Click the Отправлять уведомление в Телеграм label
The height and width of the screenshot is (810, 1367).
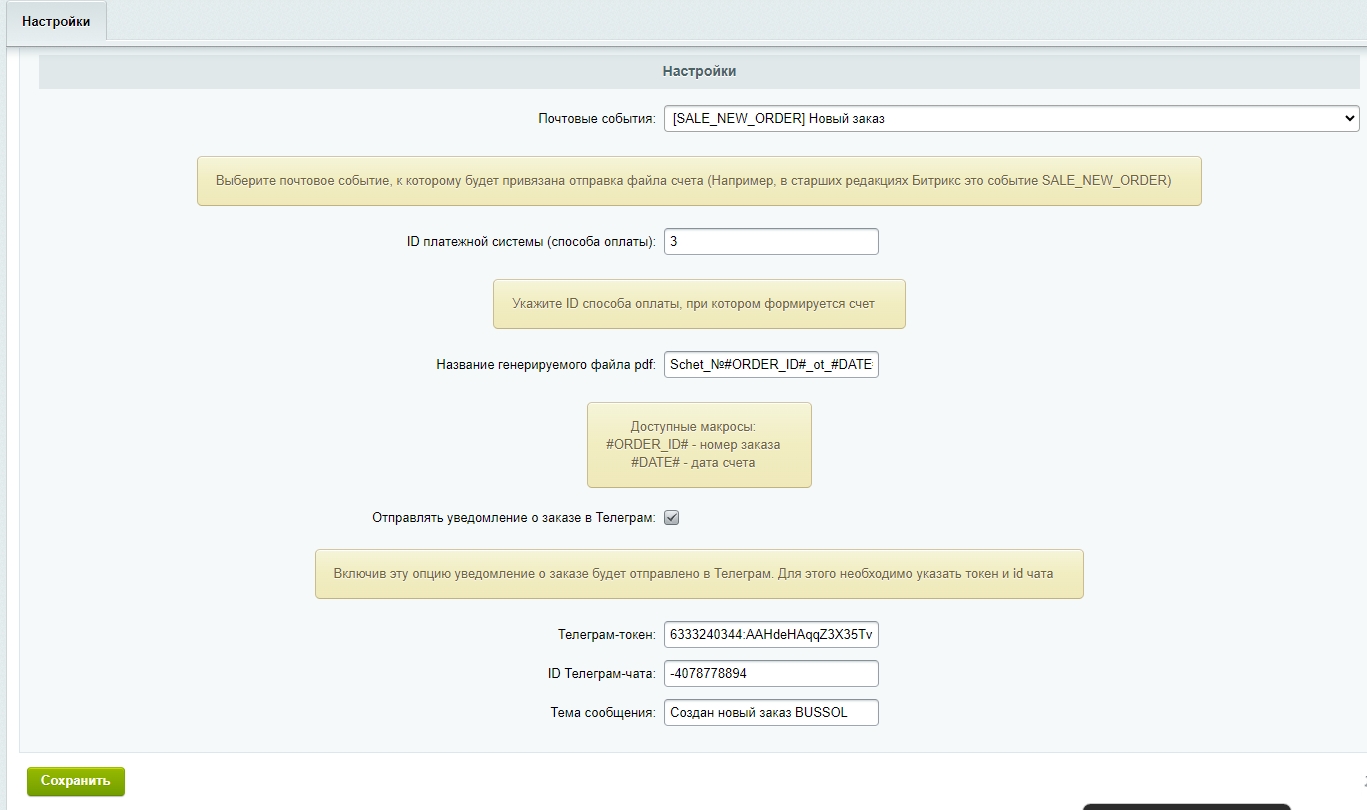pyautogui.click(x=514, y=518)
